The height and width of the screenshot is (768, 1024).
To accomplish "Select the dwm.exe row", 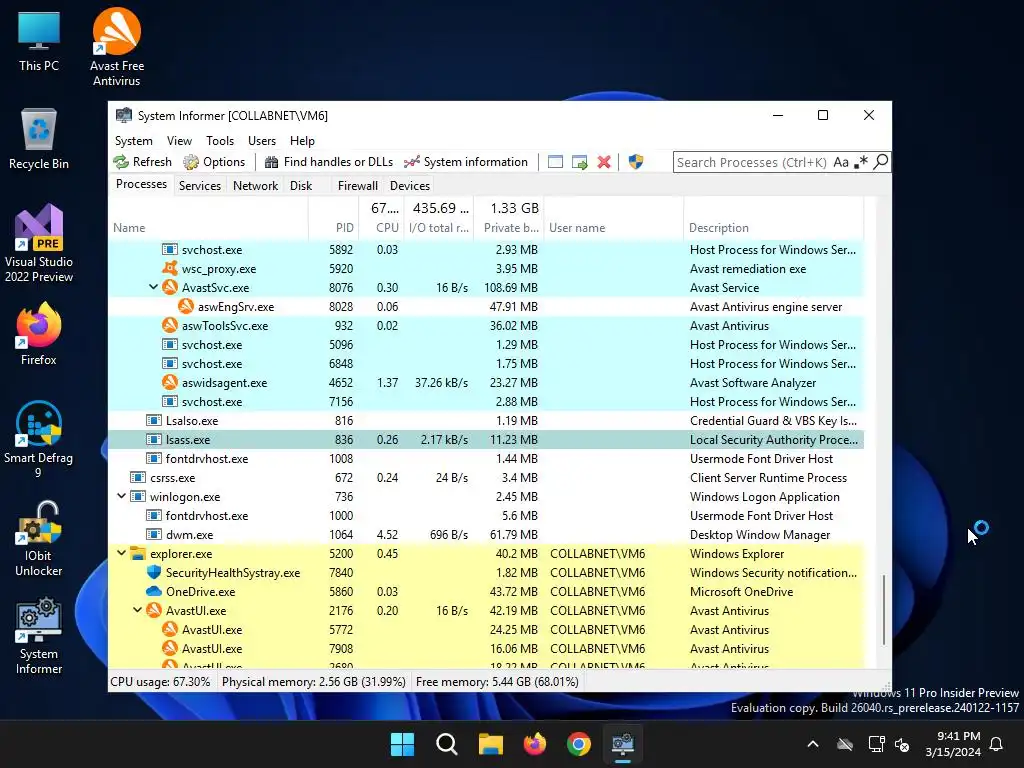I will (x=486, y=534).
